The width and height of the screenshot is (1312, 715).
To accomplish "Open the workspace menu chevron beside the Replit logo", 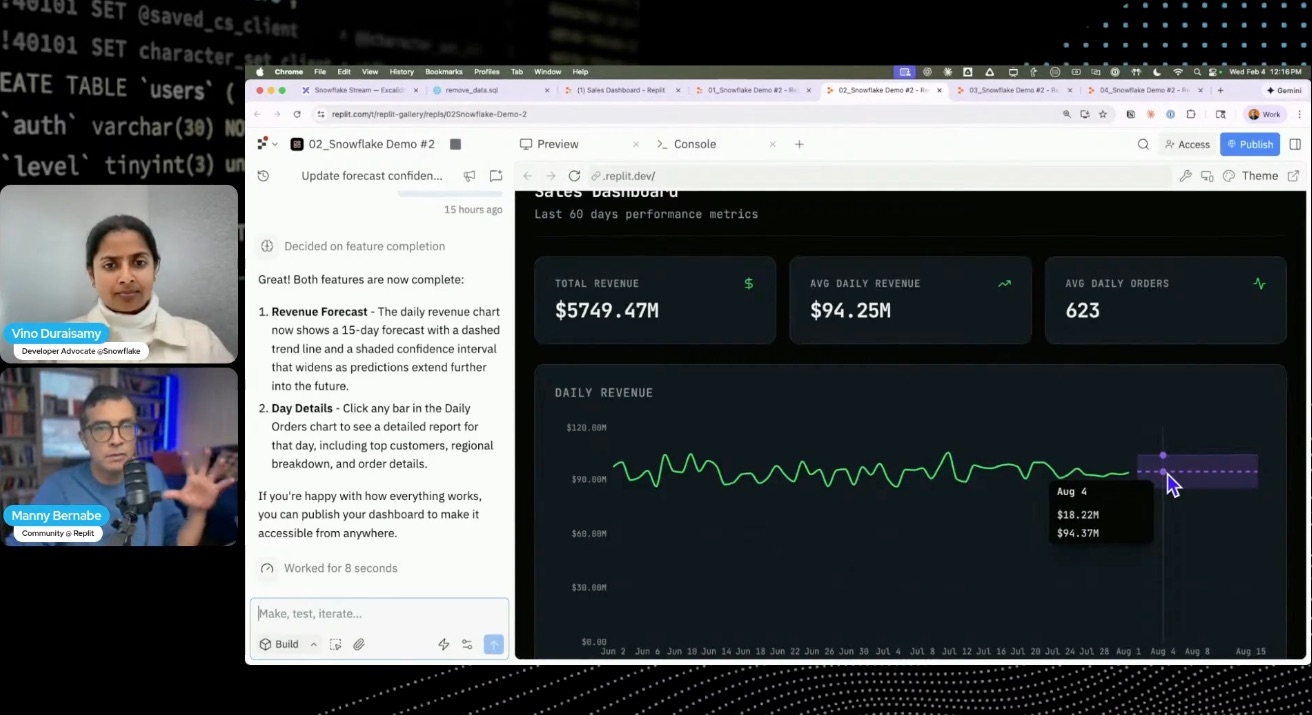I will [274, 143].
